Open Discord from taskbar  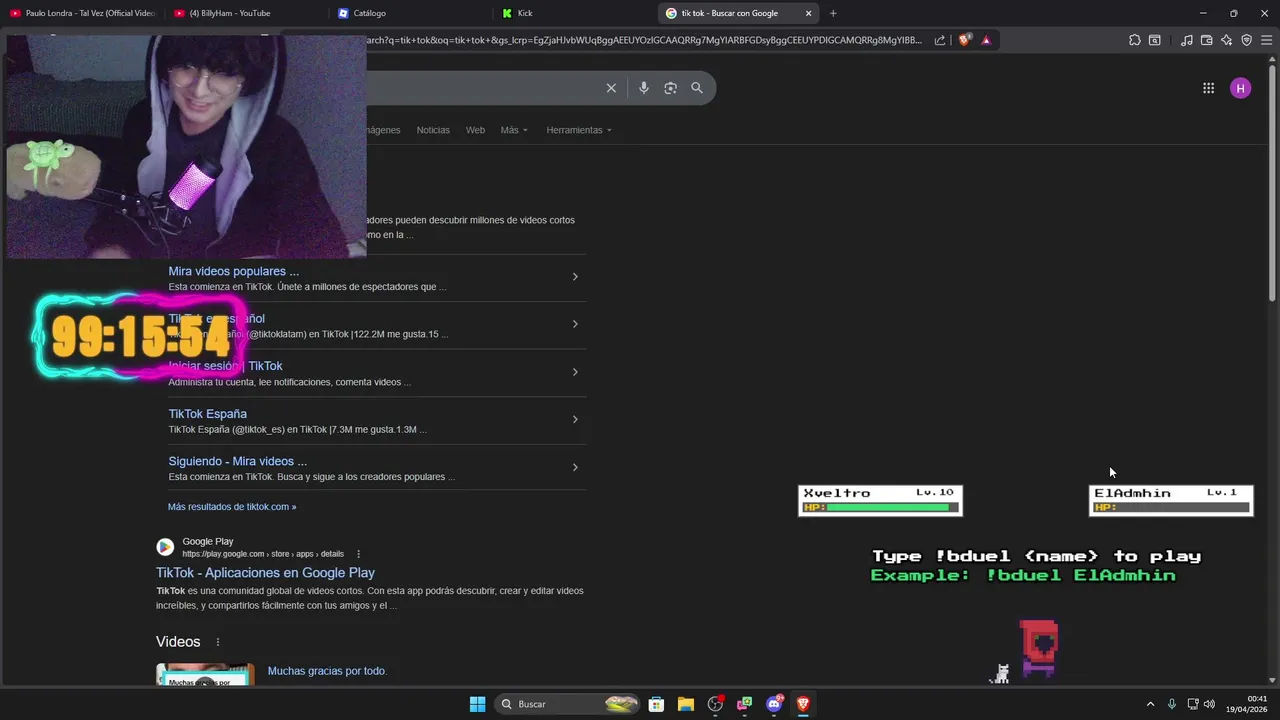774,704
